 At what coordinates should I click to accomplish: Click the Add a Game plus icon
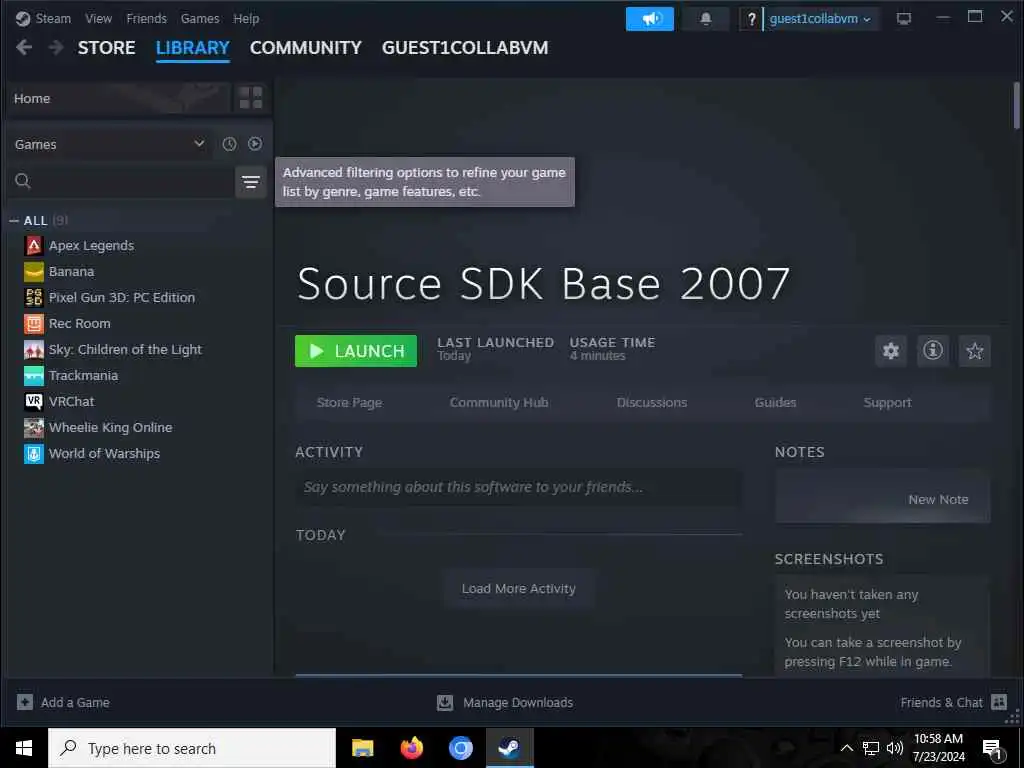click(x=25, y=702)
